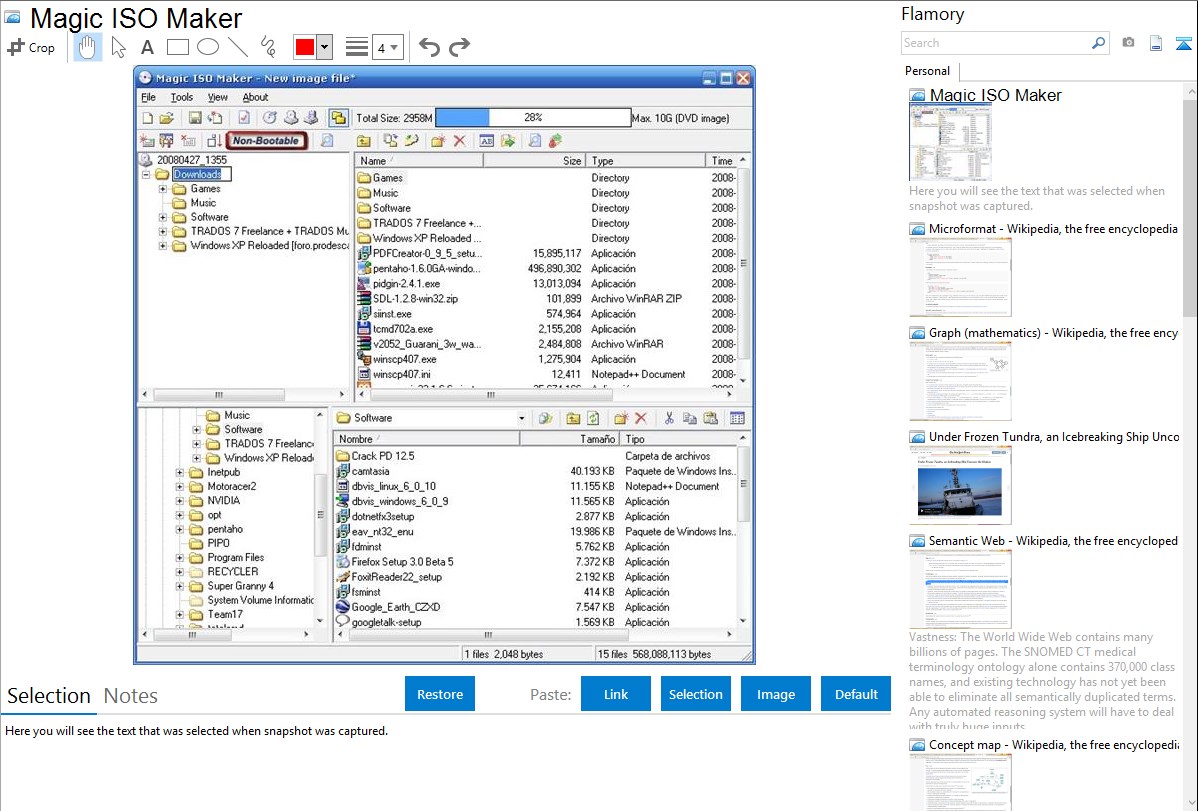Viewport: 1198px width, 811px height.
Task: Open the Tools menu in Magic ISO Maker
Action: [182, 97]
